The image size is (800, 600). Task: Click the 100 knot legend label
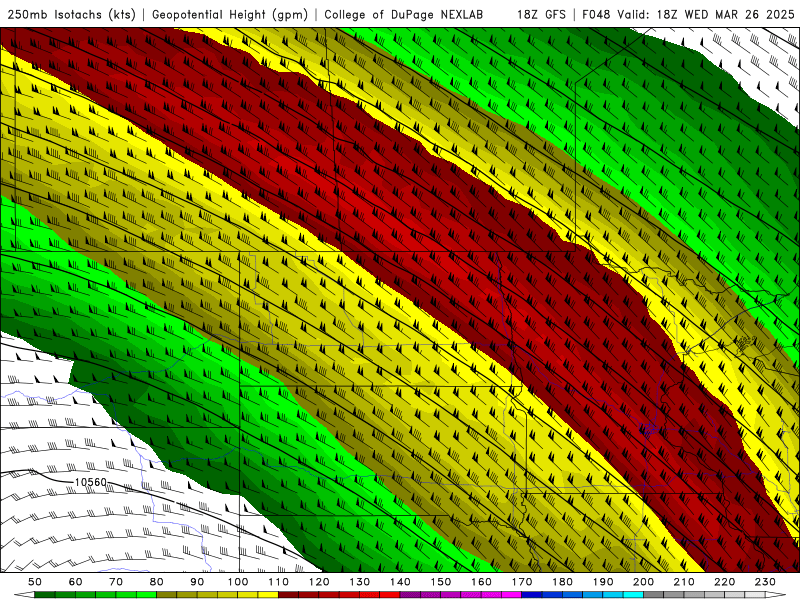(238, 582)
